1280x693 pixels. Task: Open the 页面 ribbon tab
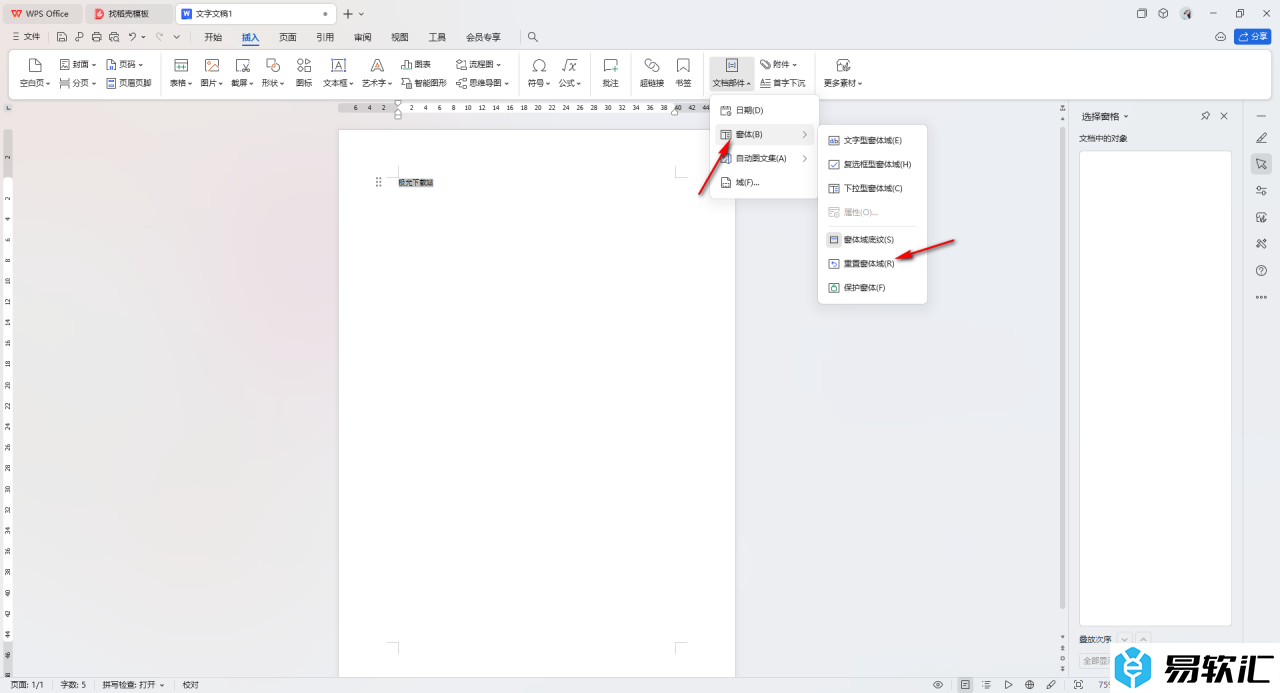[288, 37]
